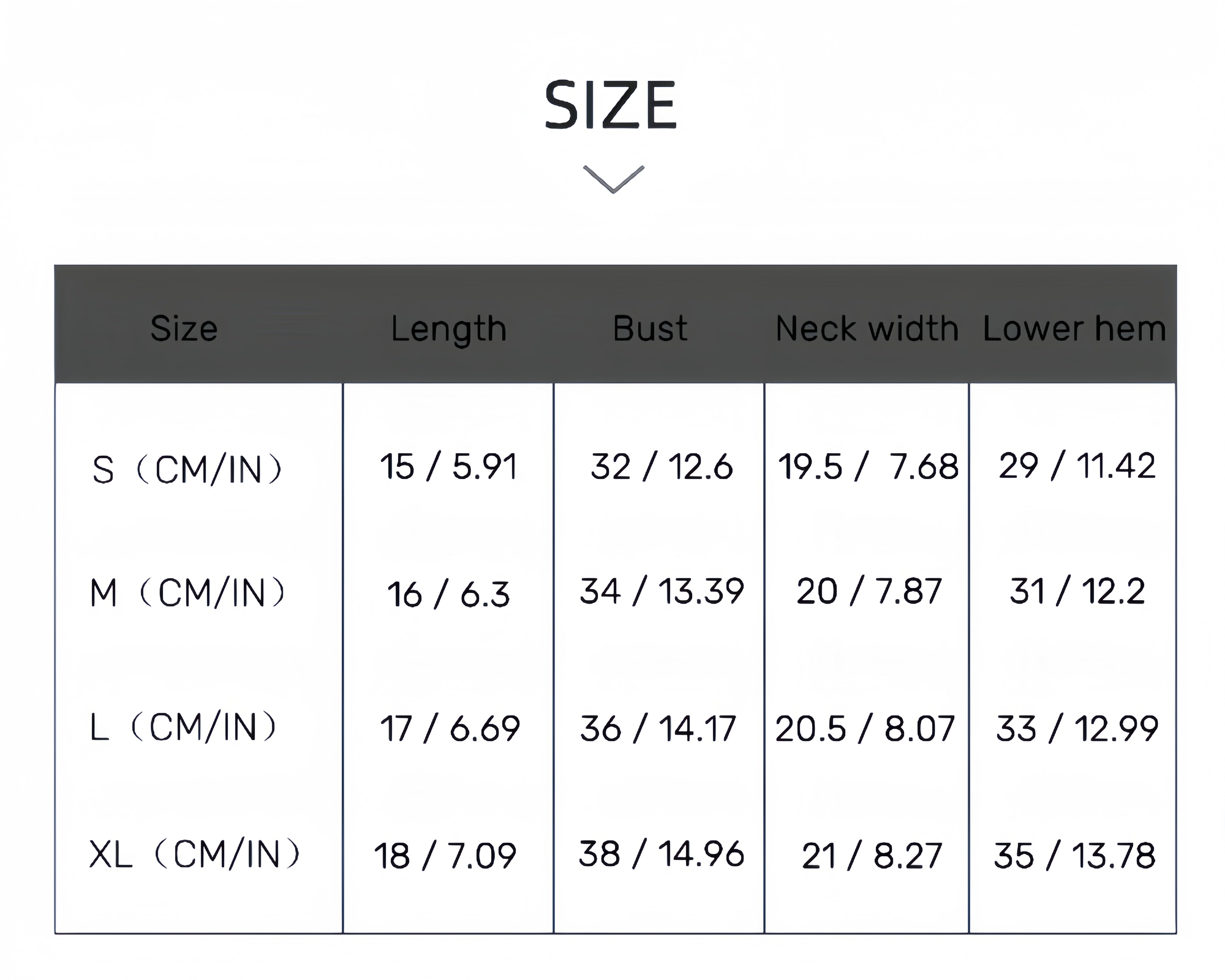Select the Size column header
This screenshot has width=1225, height=980.
coord(183,328)
